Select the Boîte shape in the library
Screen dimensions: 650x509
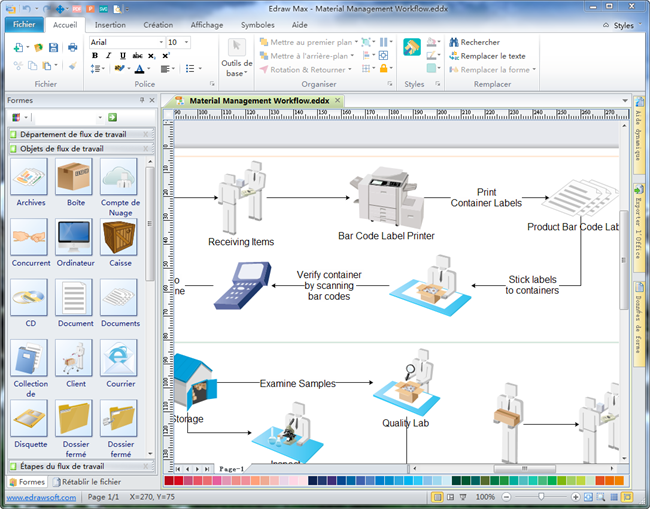(x=75, y=178)
